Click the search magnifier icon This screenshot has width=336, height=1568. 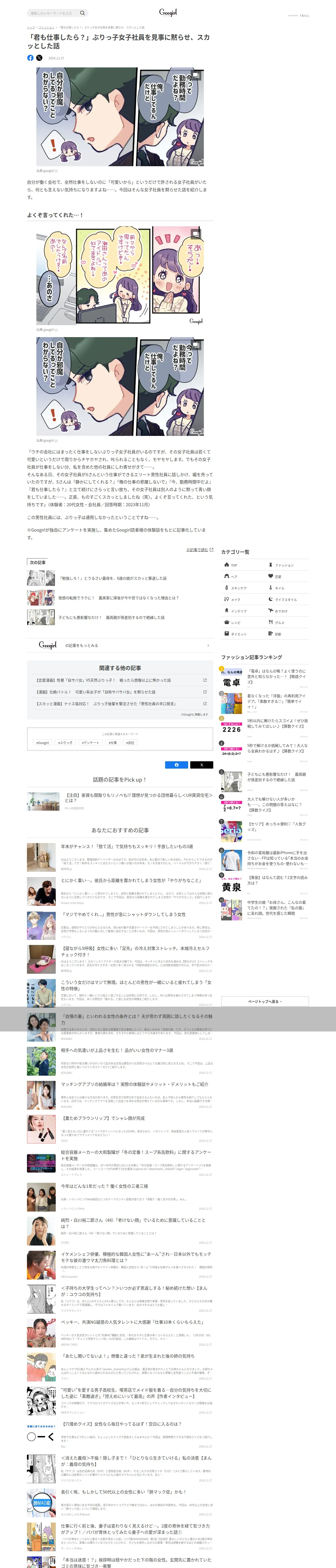coord(82,13)
